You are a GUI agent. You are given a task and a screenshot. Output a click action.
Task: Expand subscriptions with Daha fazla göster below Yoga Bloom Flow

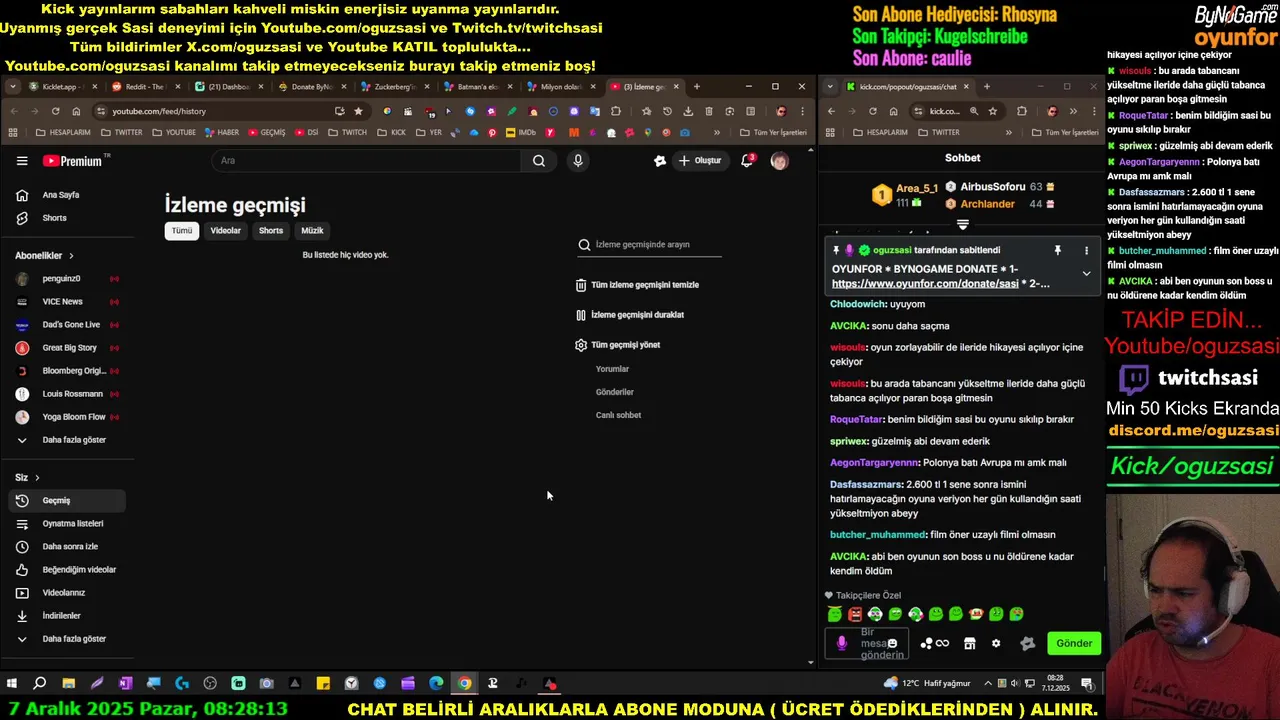click(x=68, y=440)
